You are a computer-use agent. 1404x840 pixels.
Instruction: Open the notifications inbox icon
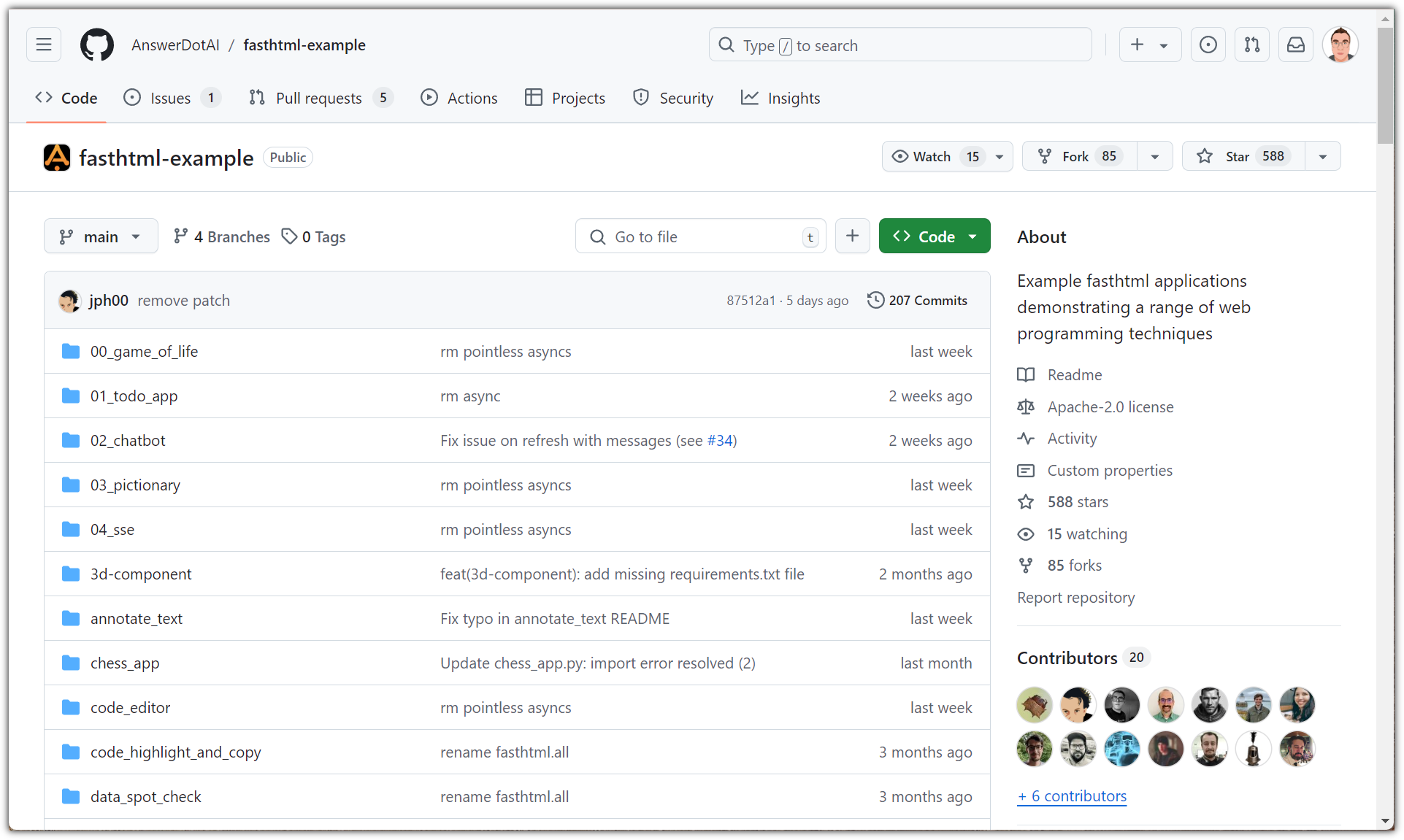pos(1296,45)
